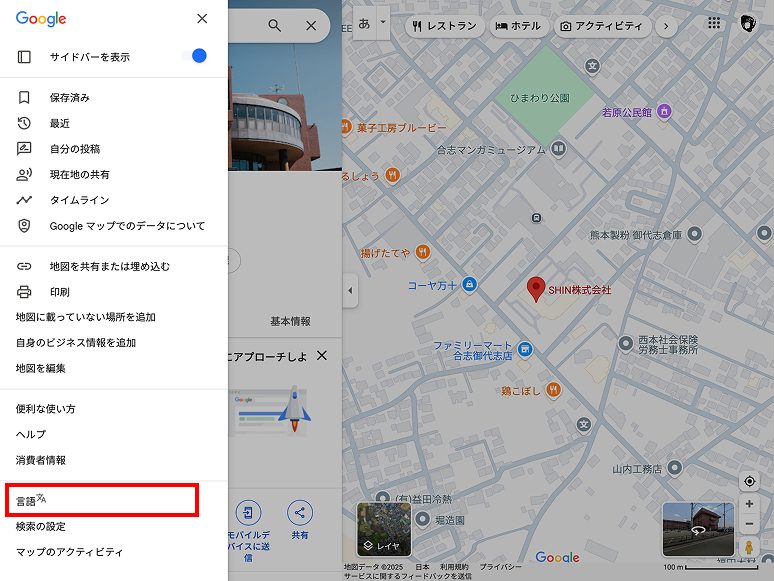Viewport: 774px width, 581px height.
Task: Click the shield icon for data in Maps
Action: [x=24, y=226]
